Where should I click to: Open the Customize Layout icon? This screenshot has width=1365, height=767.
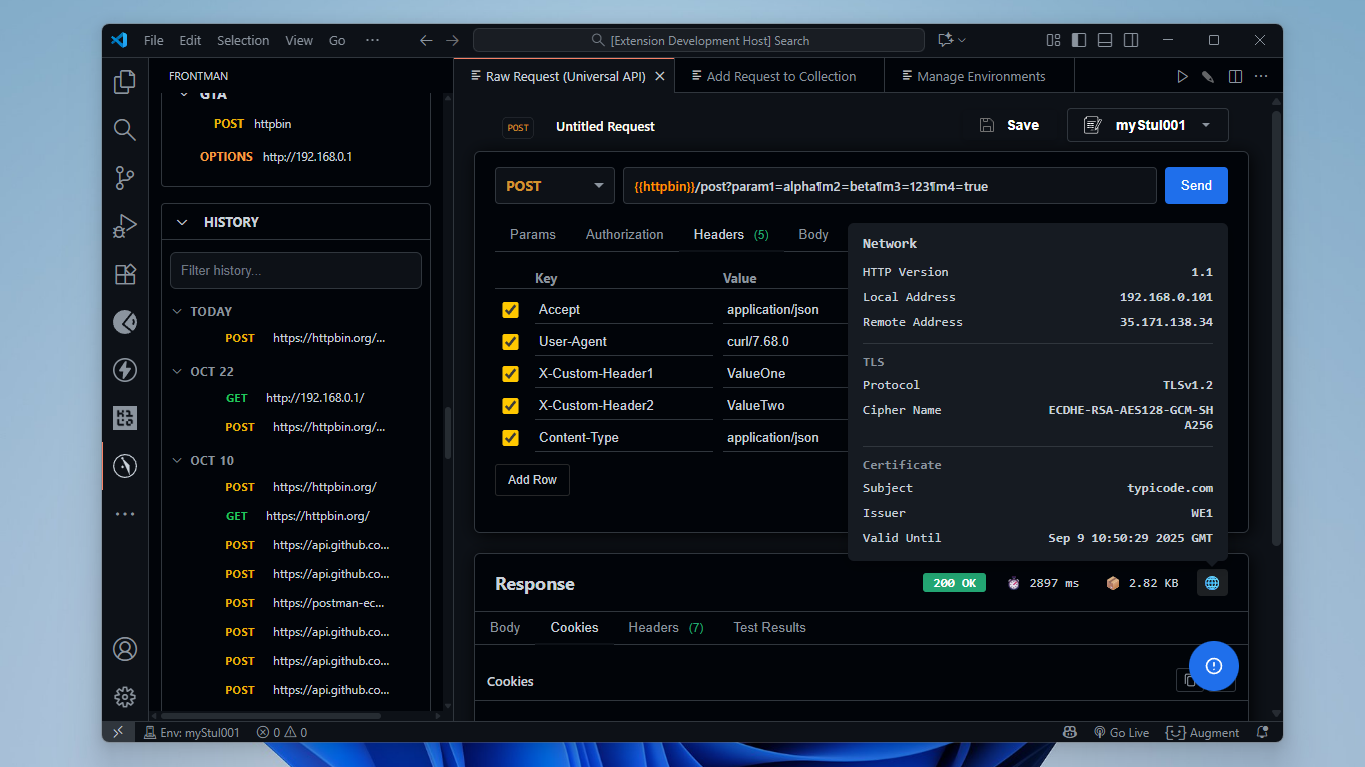[x=1053, y=41]
